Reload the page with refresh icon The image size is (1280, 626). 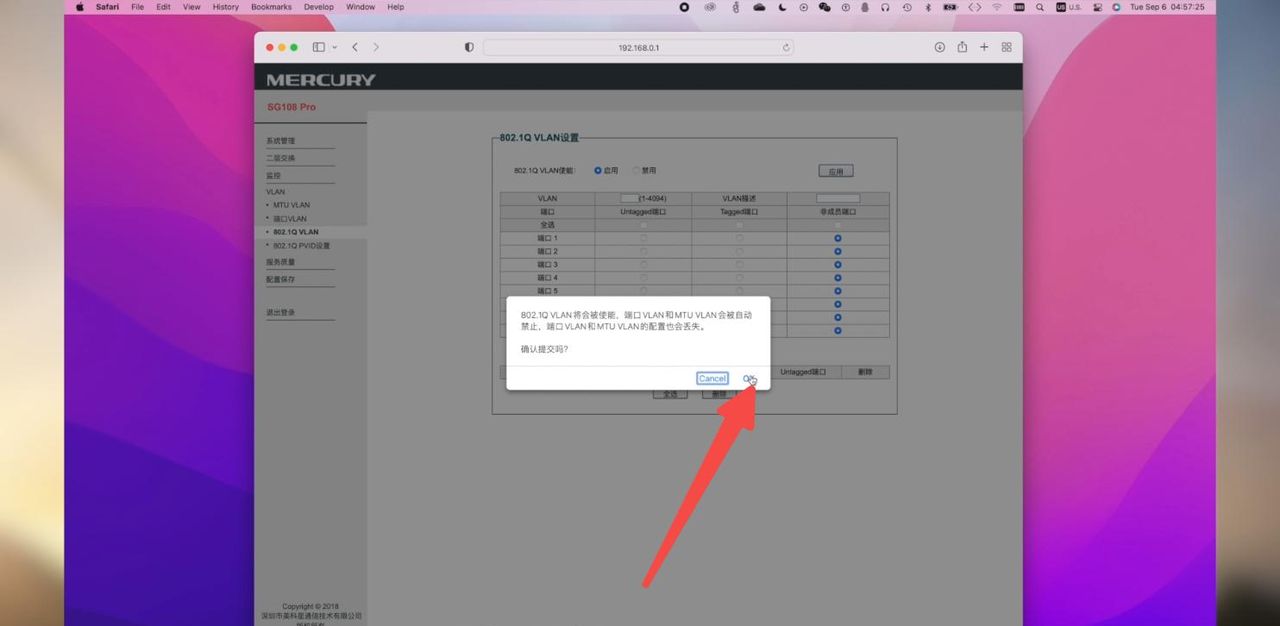[x=786, y=47]
